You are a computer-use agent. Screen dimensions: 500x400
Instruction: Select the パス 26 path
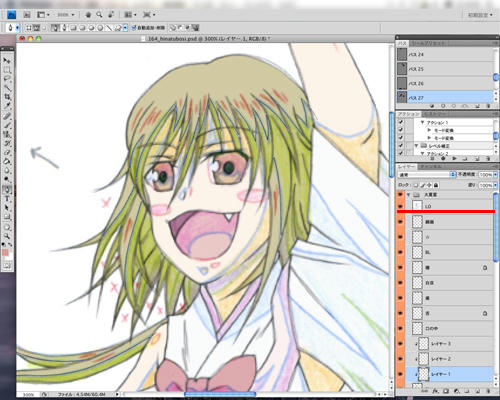pos(444,83)
